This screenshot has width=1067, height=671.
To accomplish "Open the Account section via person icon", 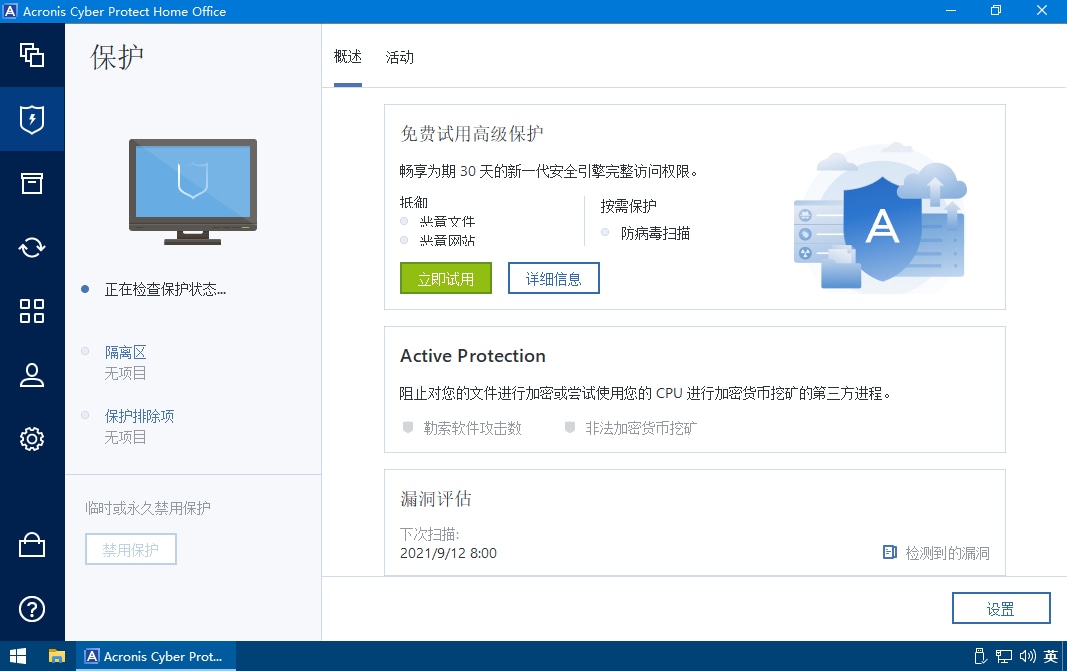I will [32, 375].
